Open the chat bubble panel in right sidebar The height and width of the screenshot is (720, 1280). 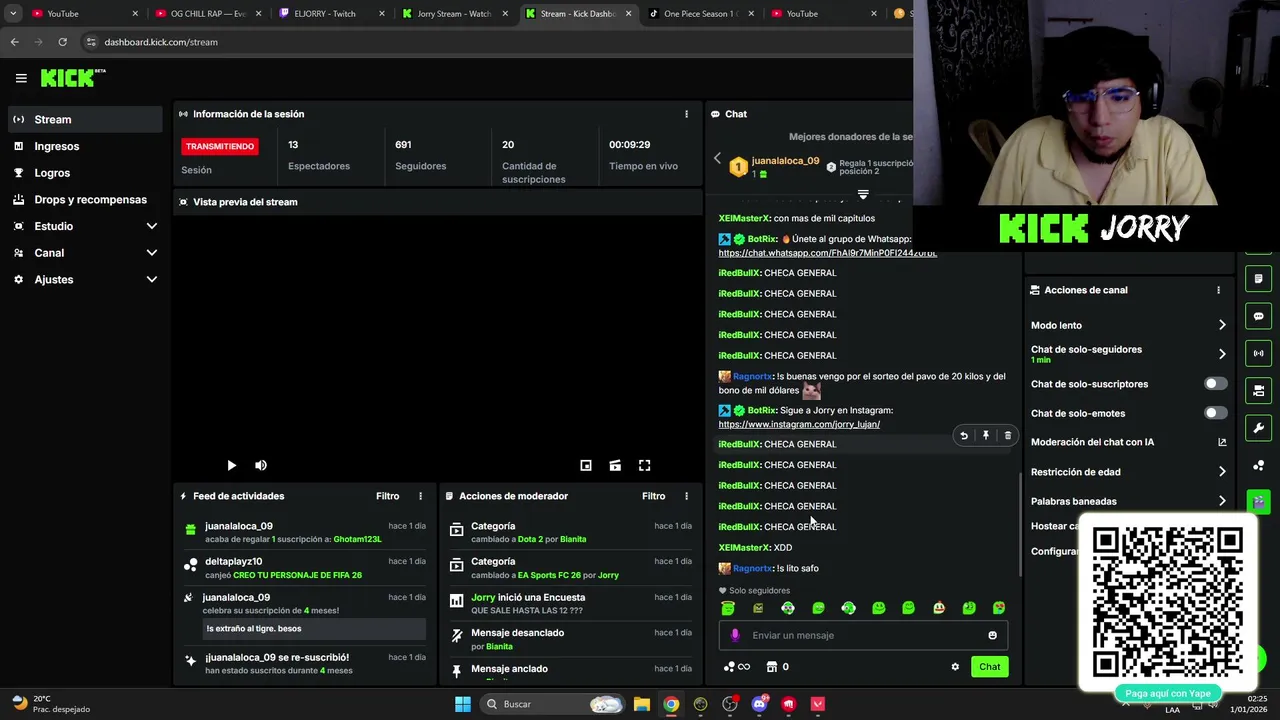coord(1259,316)
